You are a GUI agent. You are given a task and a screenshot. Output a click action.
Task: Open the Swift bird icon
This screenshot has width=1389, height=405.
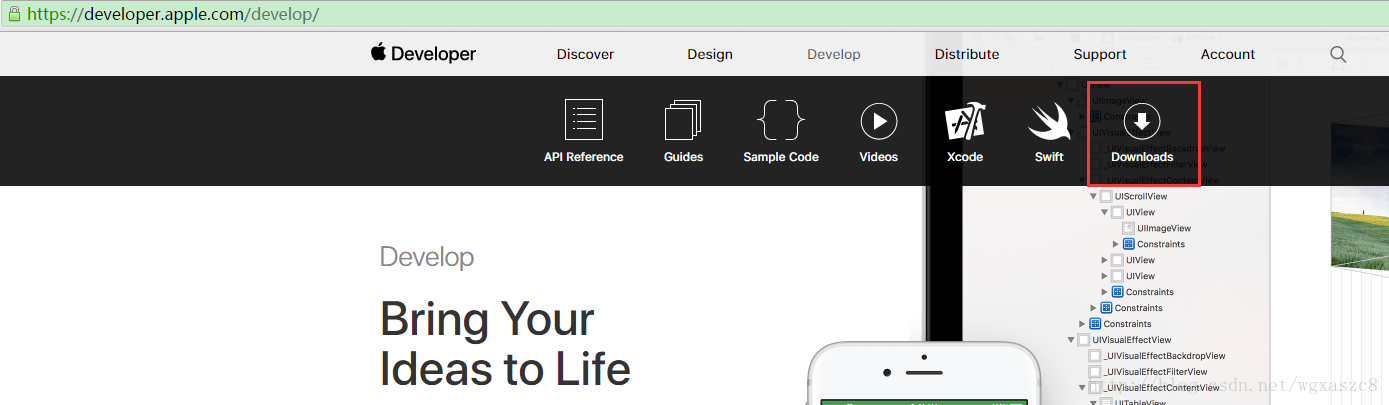[x=1049, y=121]
